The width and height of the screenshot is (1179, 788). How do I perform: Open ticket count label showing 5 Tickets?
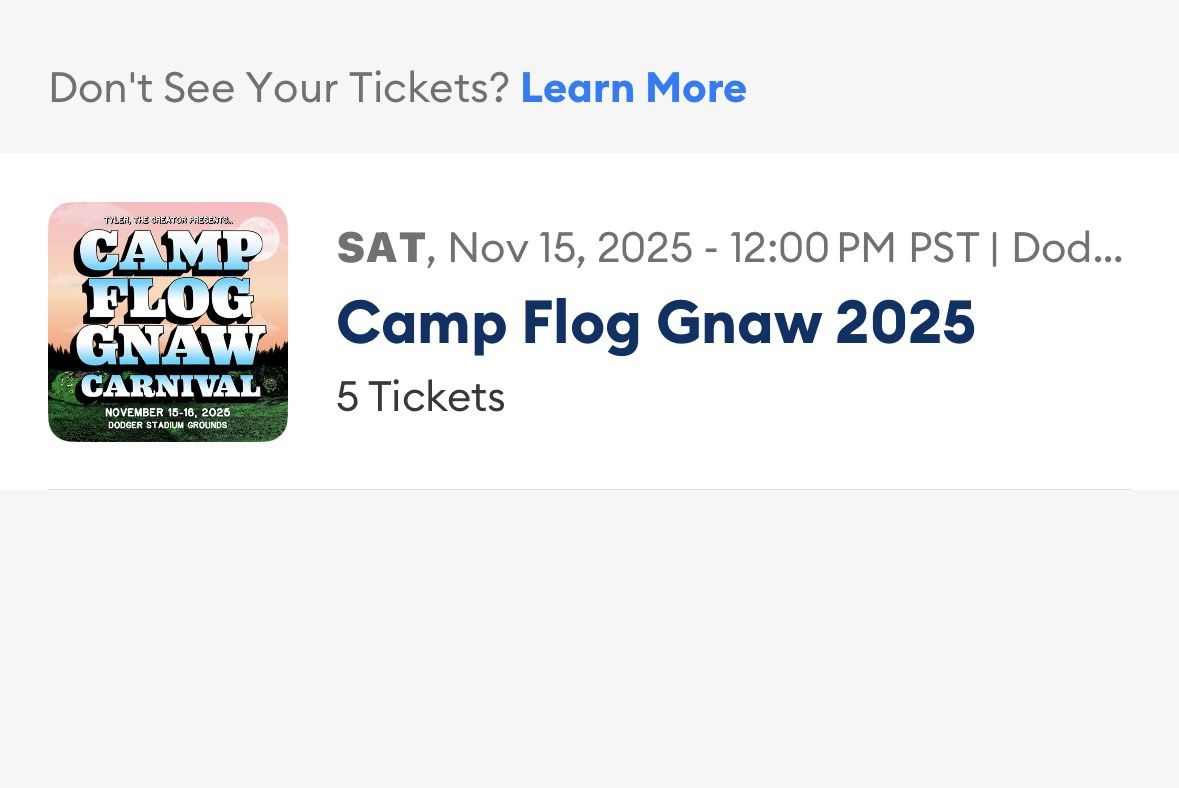click(420, 397)
